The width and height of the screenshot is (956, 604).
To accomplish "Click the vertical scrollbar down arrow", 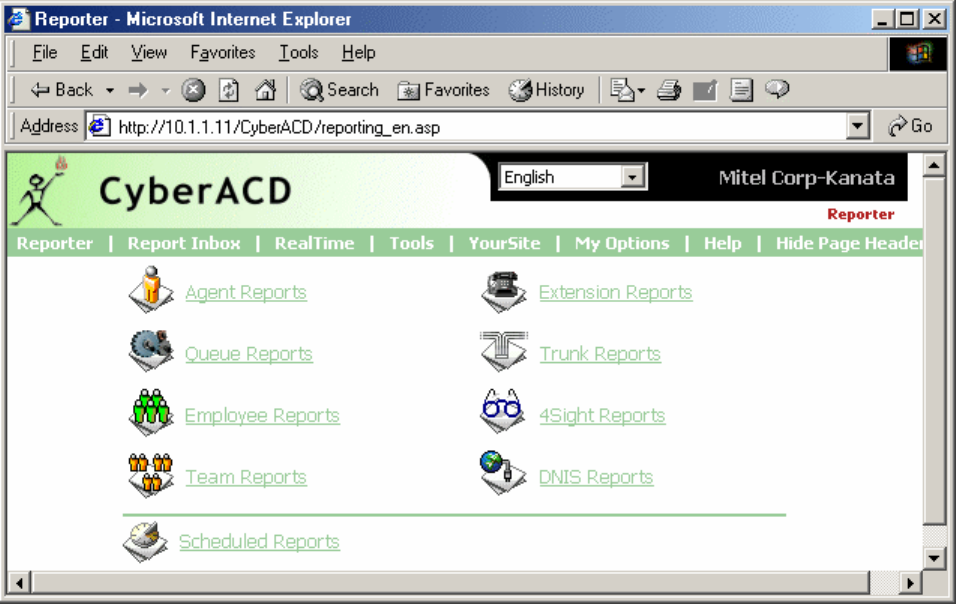I will tap(933, 558).
